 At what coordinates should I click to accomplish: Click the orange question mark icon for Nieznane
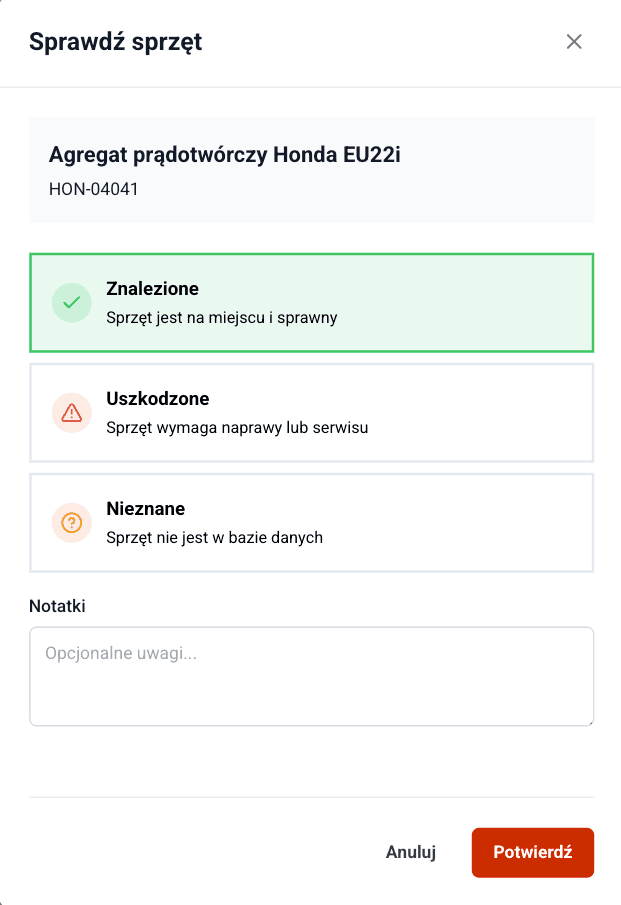tap(71, 522)
